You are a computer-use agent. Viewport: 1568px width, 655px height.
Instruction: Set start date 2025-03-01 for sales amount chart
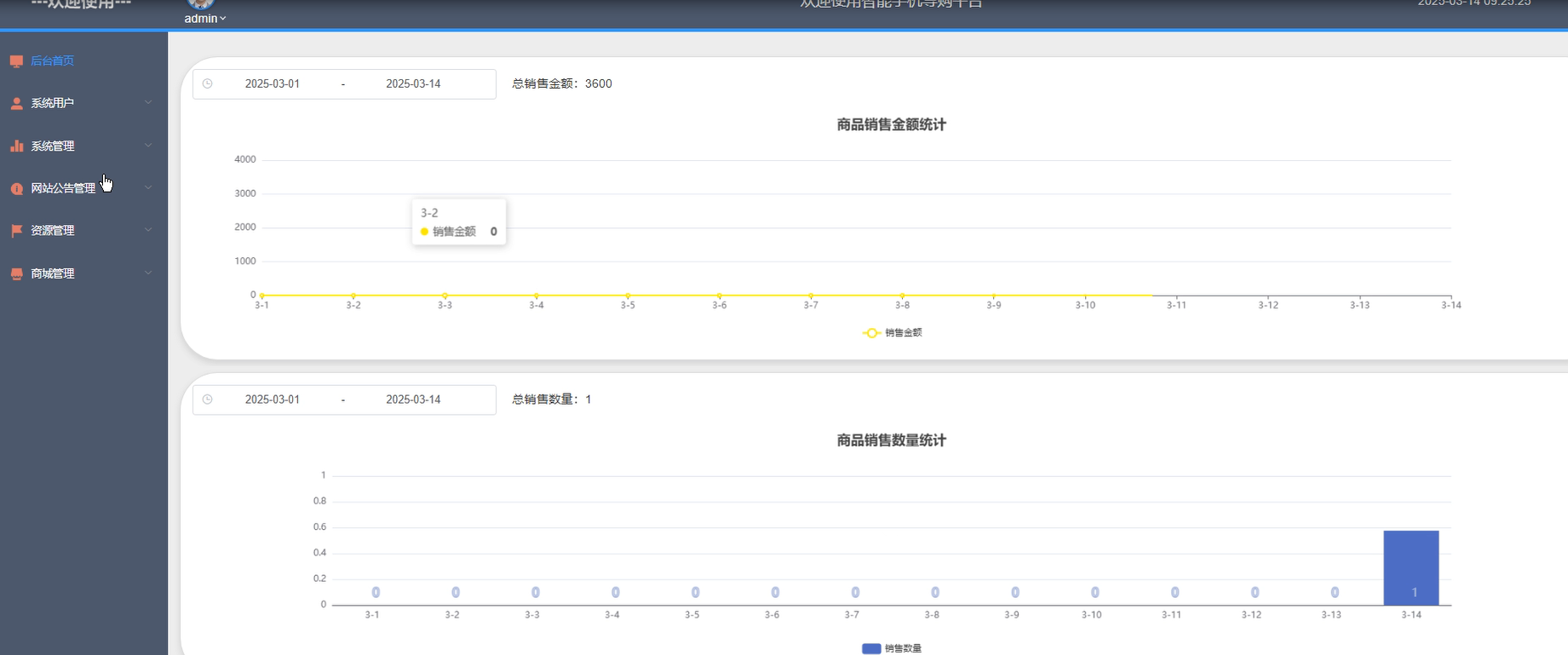pos(273,83)
